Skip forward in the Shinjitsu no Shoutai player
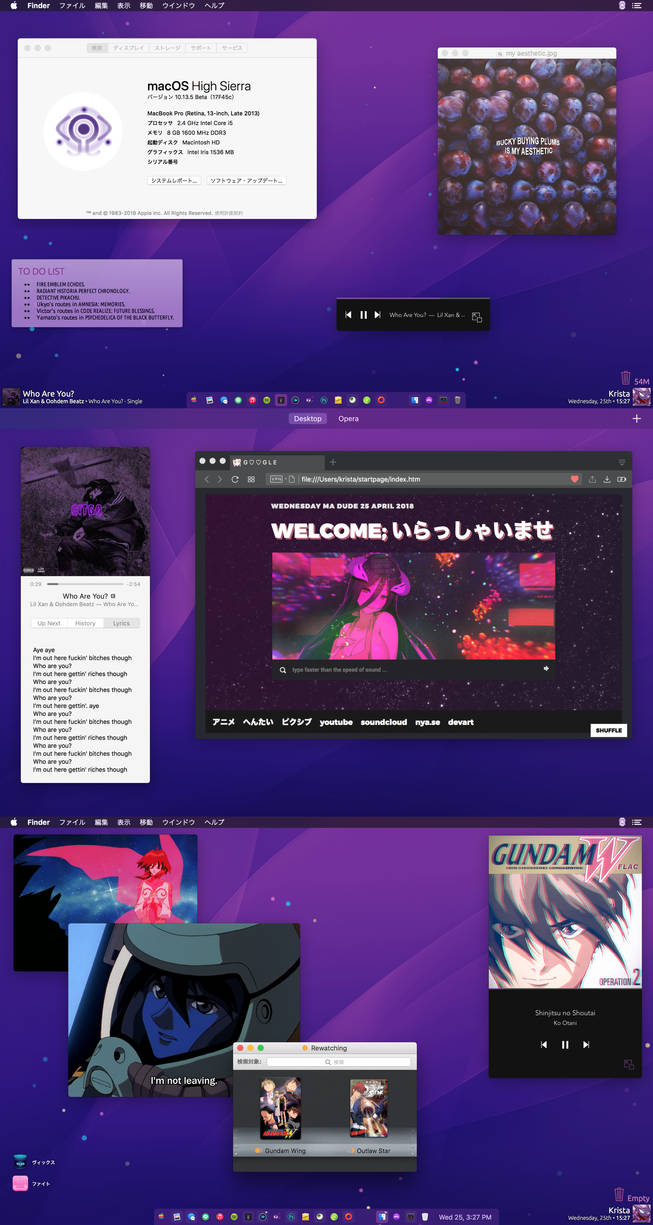Image resolution: width=653 pixels, height=1225 pixels. (586, 1044)
